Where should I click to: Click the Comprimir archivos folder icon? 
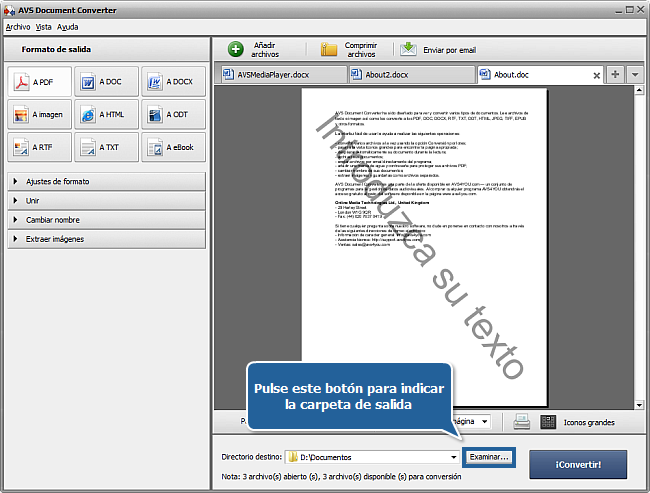click(x=328, y=49)
